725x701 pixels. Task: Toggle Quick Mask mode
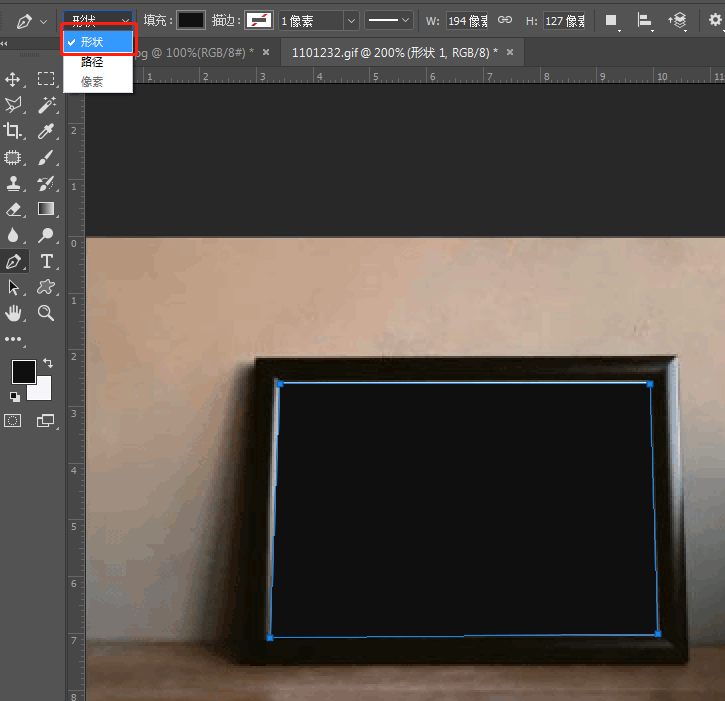(12, 420)
